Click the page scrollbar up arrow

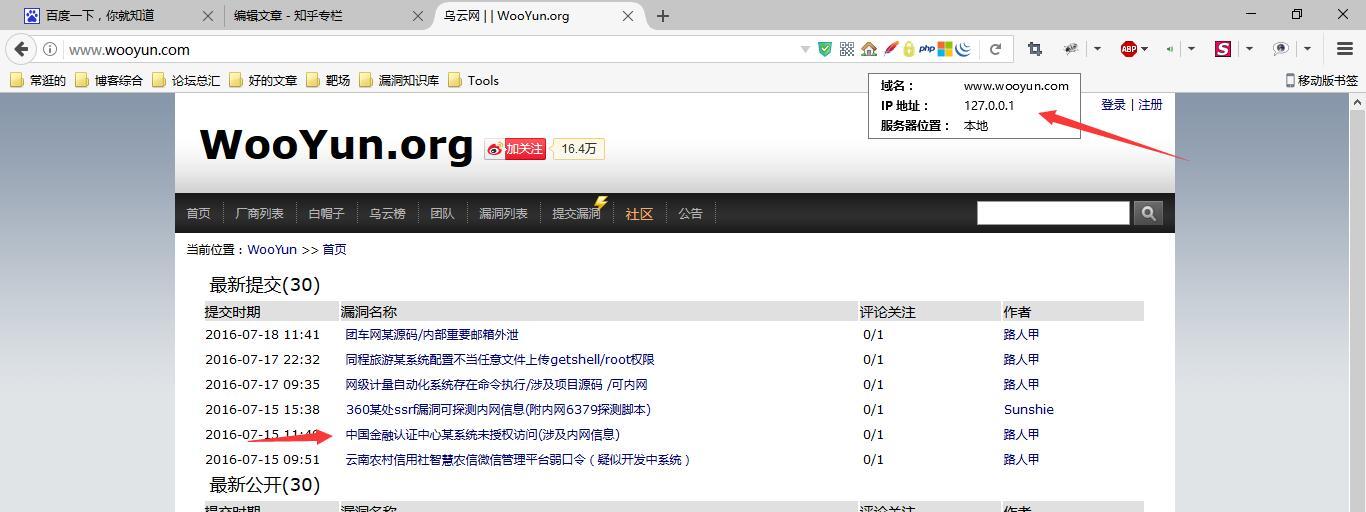coord(1357,102)
